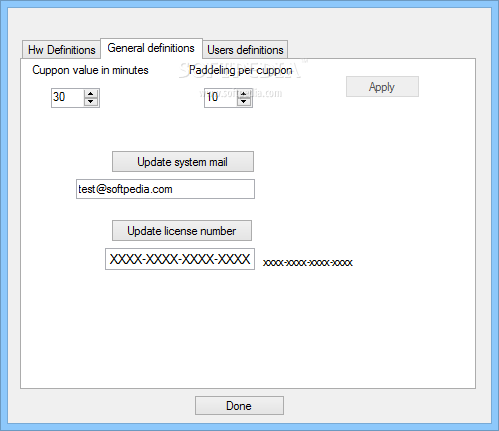
Task: Click the 'Cuppon value in minutes' label
Action: pos(90,70)
